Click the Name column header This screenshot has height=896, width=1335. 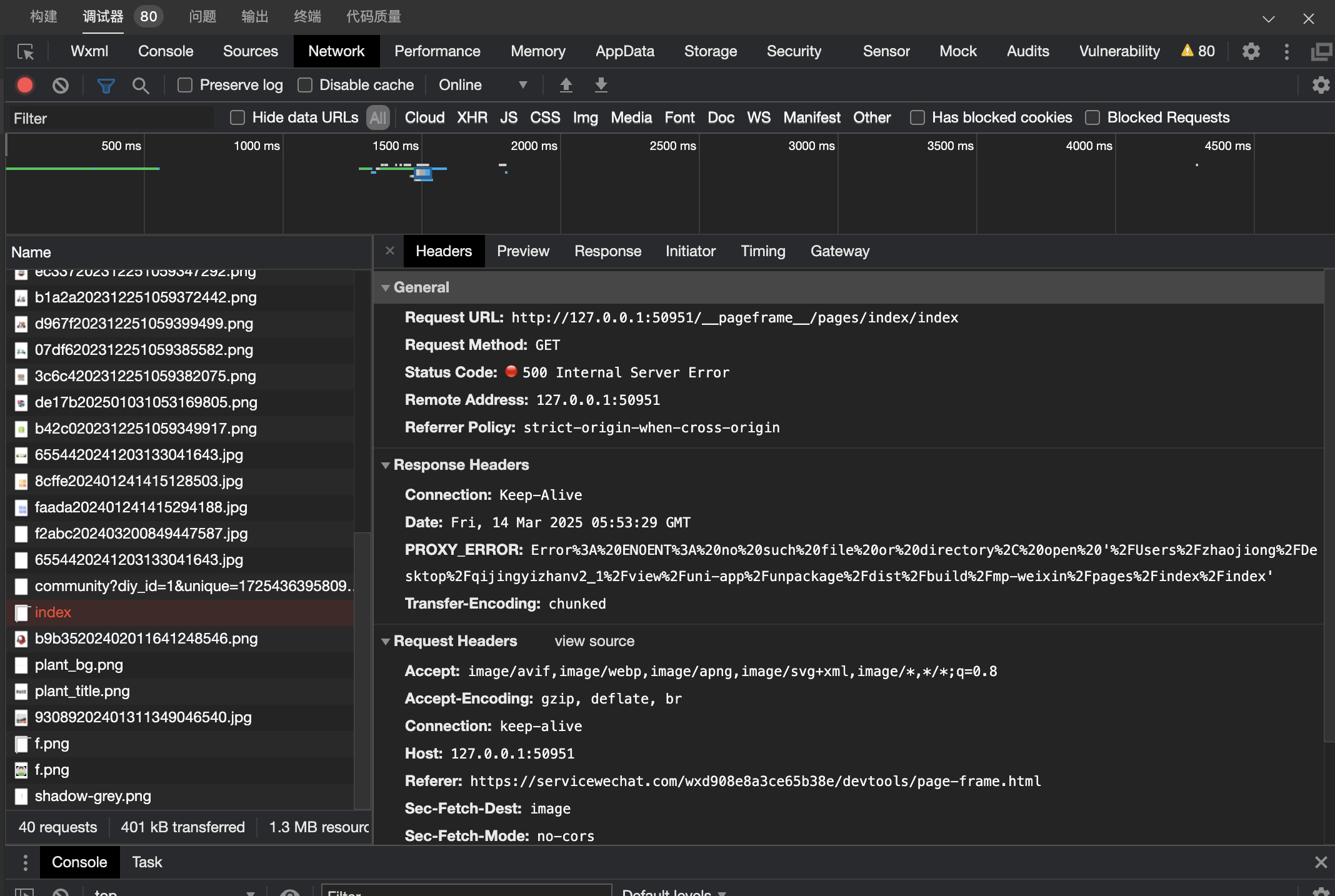click(189, 252)
